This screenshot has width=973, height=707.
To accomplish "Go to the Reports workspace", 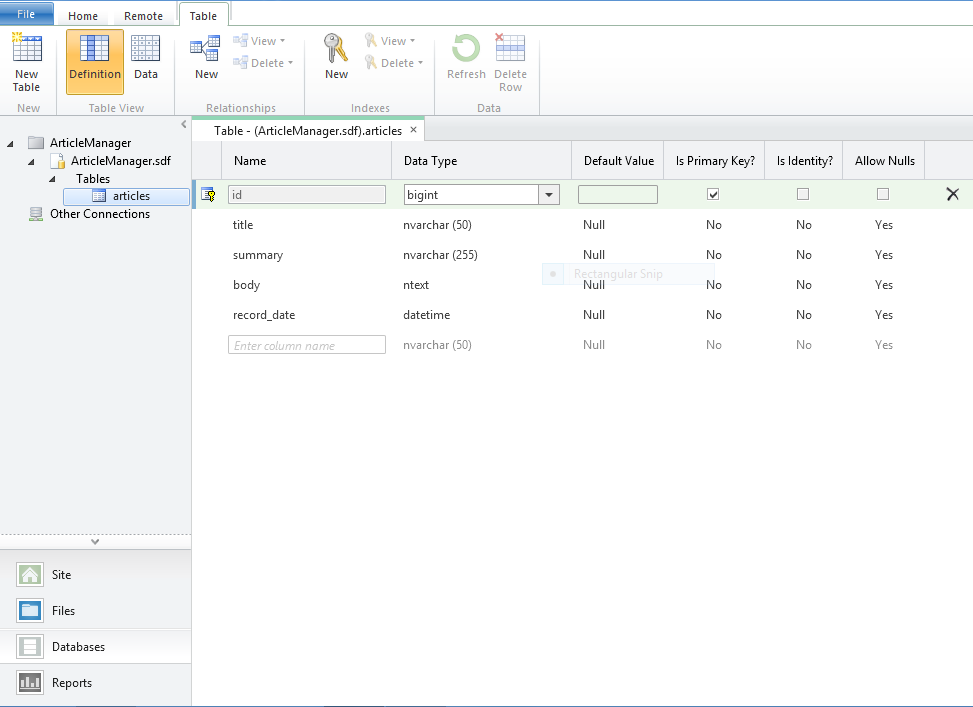I will pyautogui.click(x=71, y=683).
